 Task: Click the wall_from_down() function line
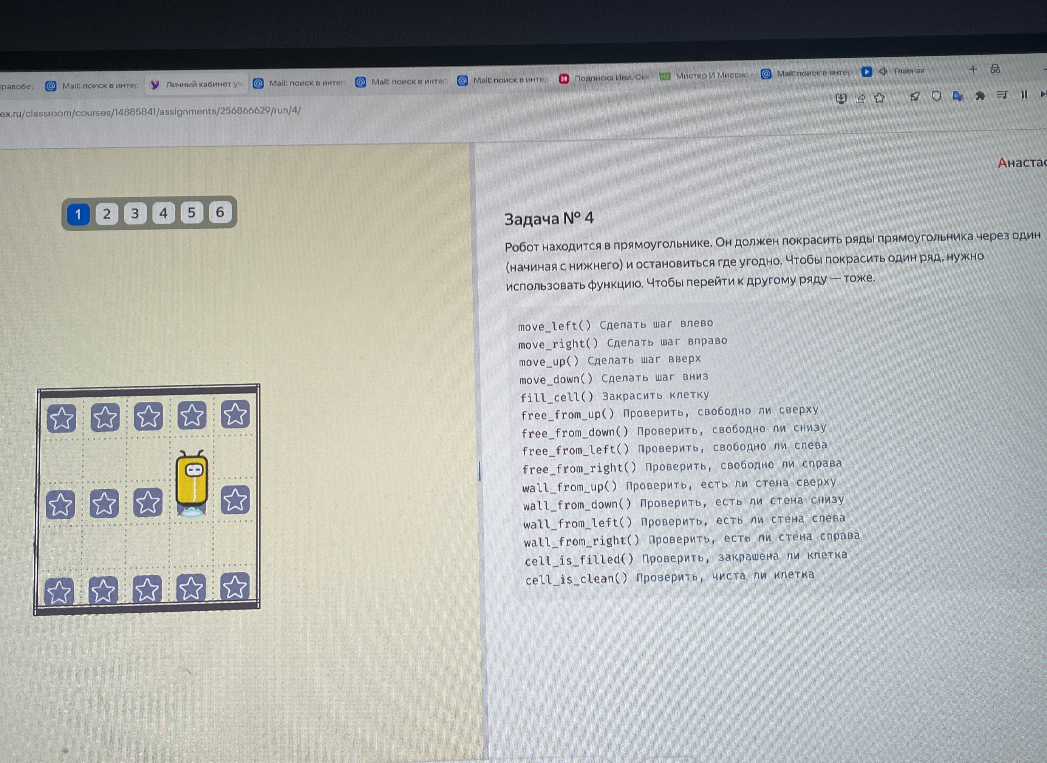(684, 503)
